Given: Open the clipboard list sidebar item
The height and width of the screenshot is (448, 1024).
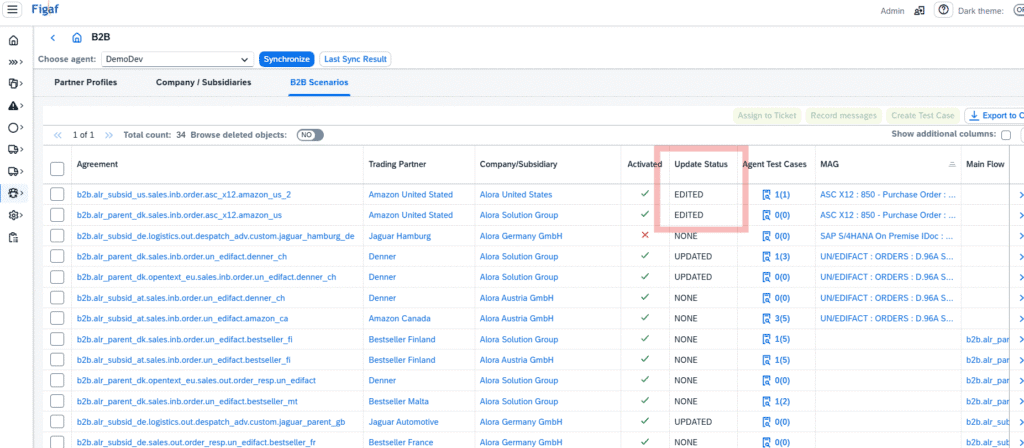Looking at the screenshot, I should click(13, 237).
